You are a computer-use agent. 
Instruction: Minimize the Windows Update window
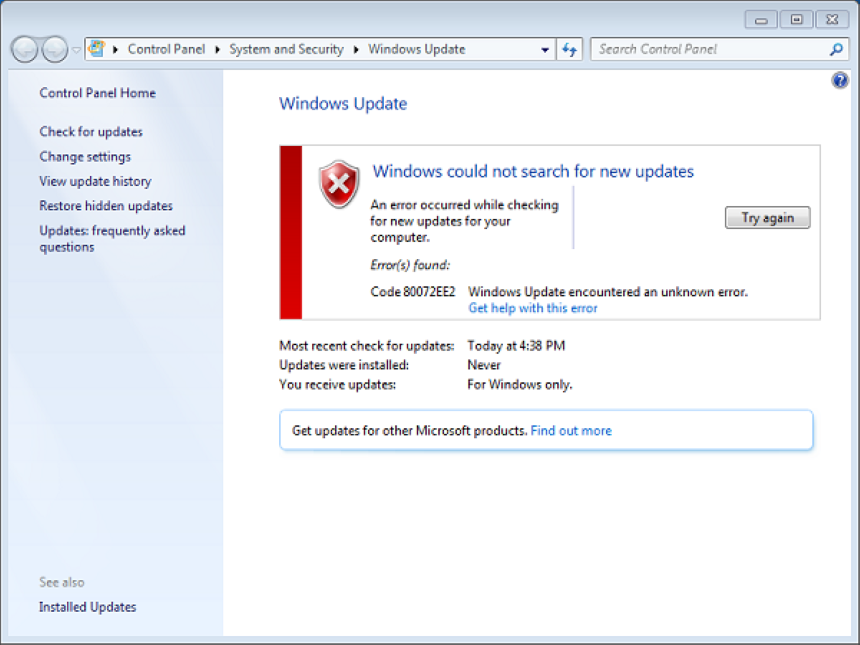[761, 20]
